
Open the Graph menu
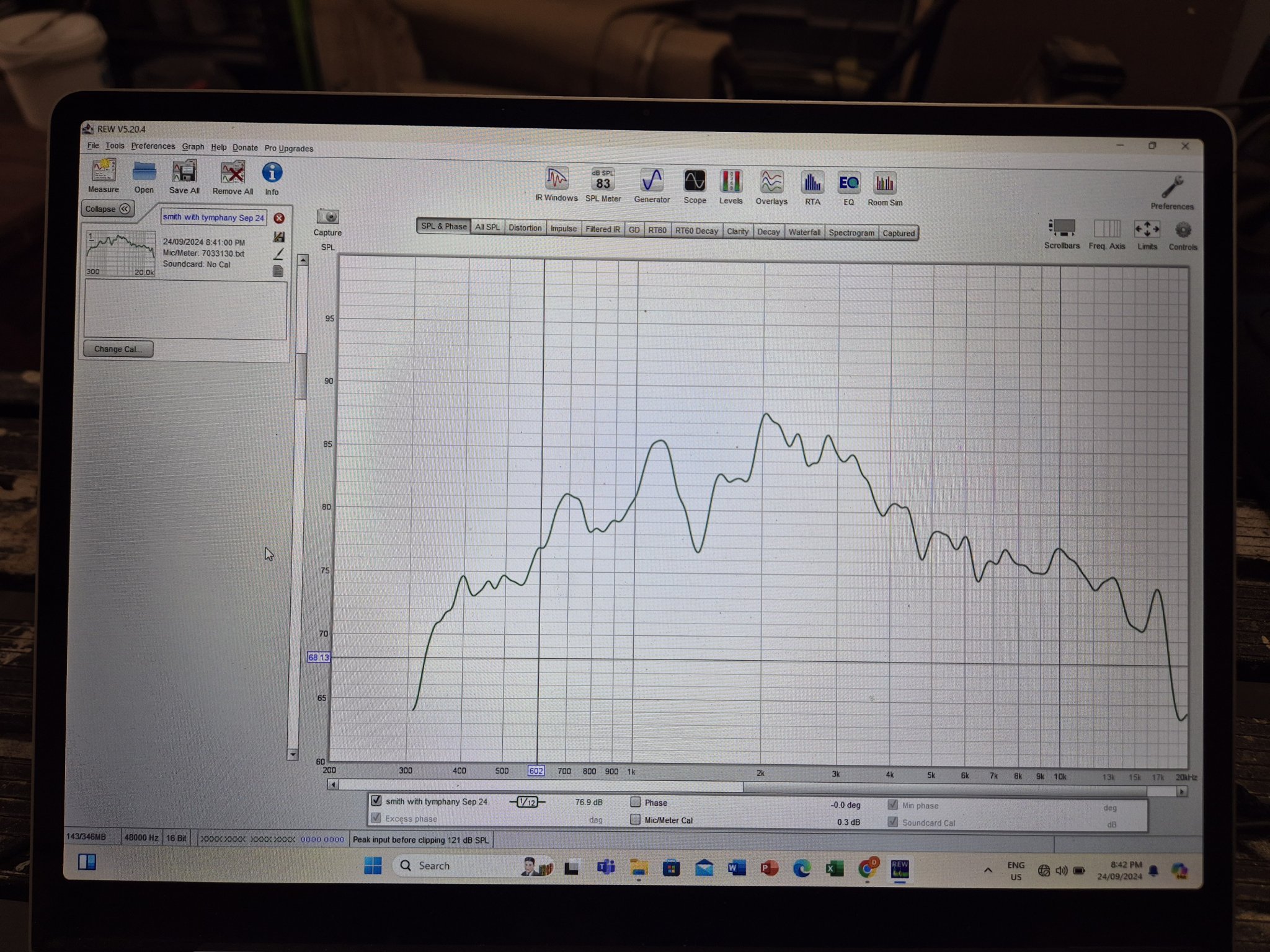point(193,147)
